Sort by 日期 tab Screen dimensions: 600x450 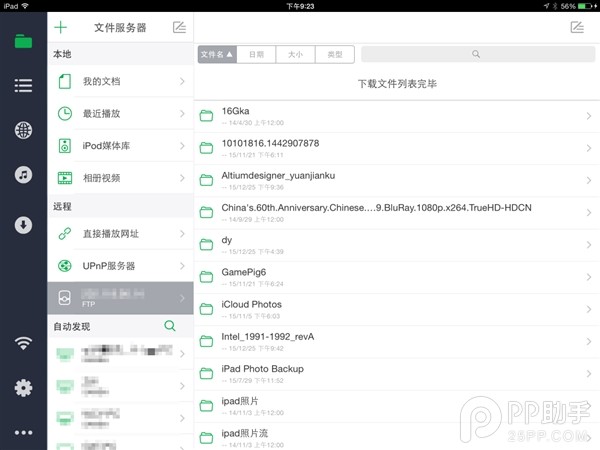(x=256, y=54)
